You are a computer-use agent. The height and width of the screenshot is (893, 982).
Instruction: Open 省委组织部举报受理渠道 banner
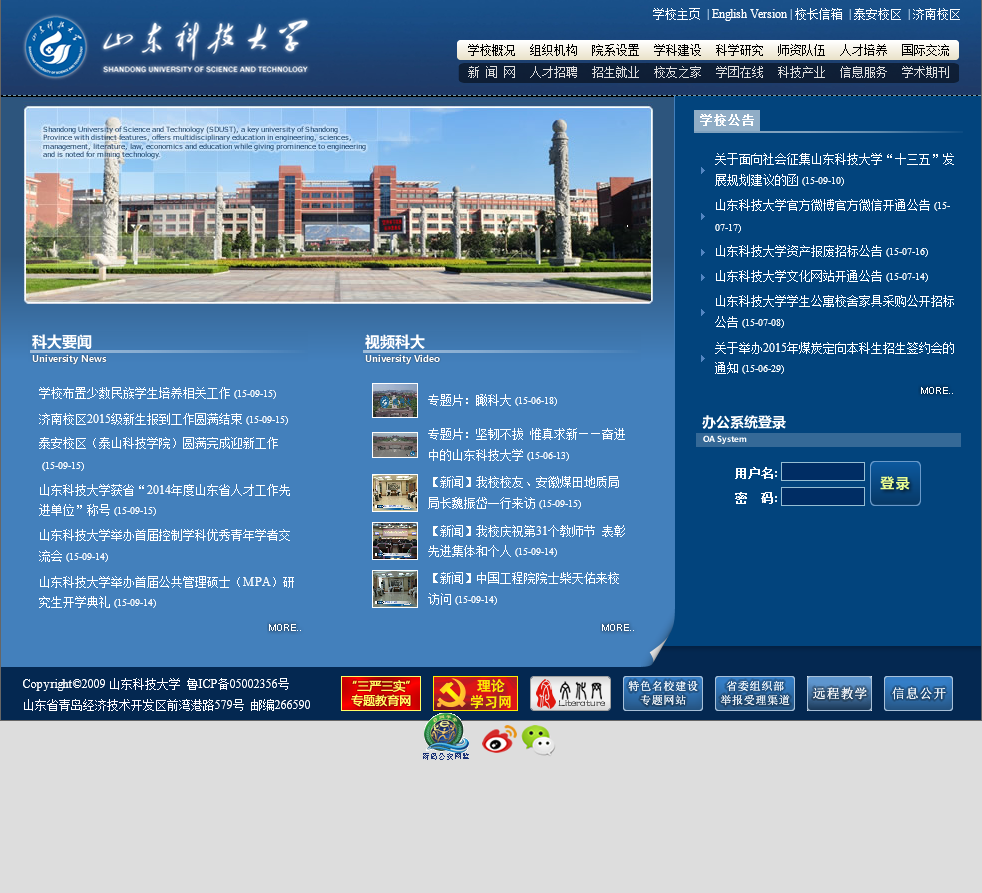[755, 693]
